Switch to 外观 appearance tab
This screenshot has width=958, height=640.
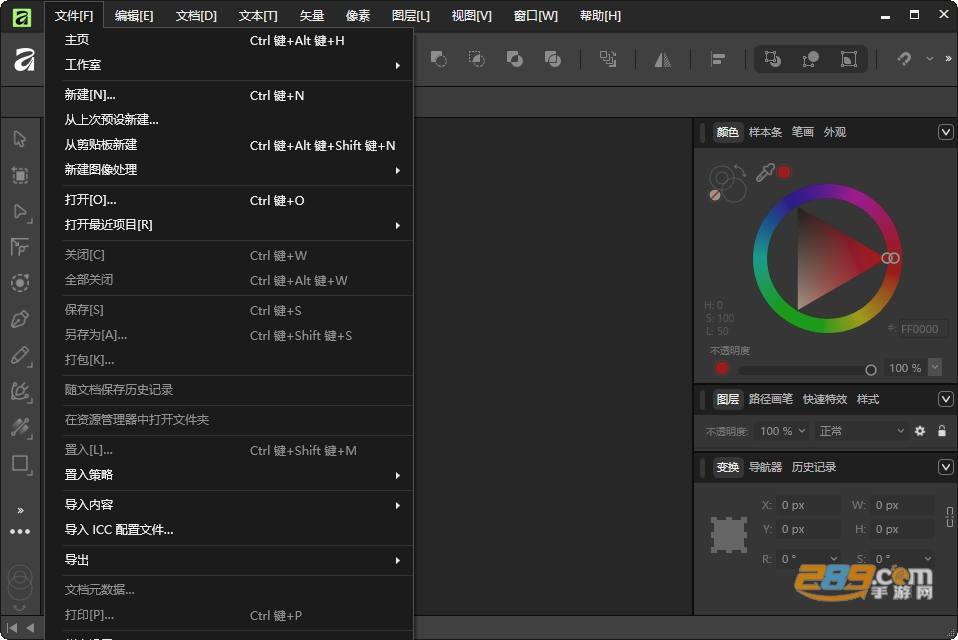pos(835,132)
